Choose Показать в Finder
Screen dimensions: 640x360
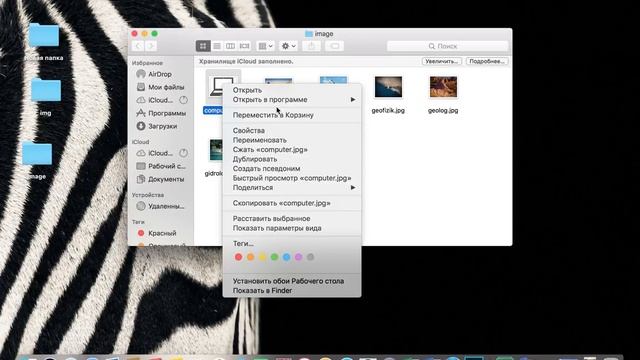[x=291, y=291]
